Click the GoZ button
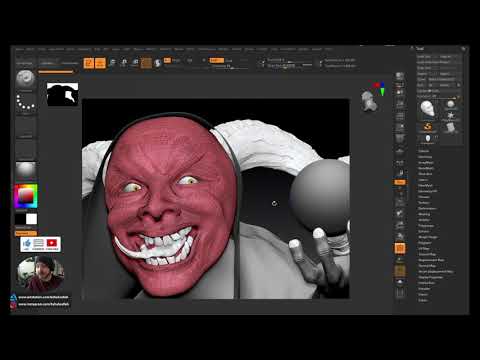Viewport: 480px width, 360px height. point(421,85)
